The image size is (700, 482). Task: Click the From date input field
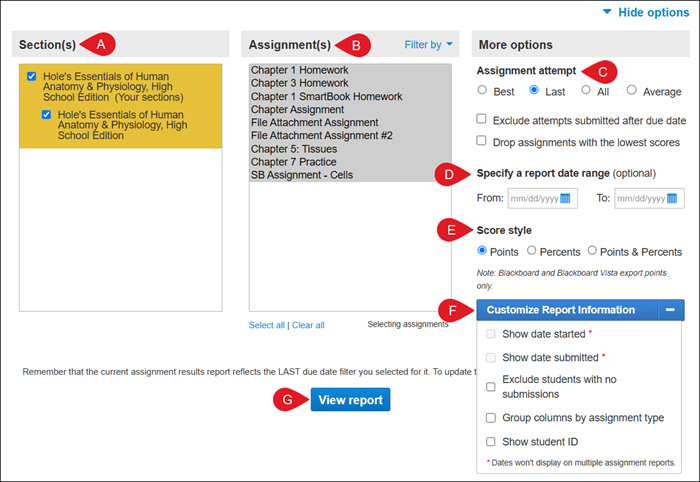(x=533, y=199)
